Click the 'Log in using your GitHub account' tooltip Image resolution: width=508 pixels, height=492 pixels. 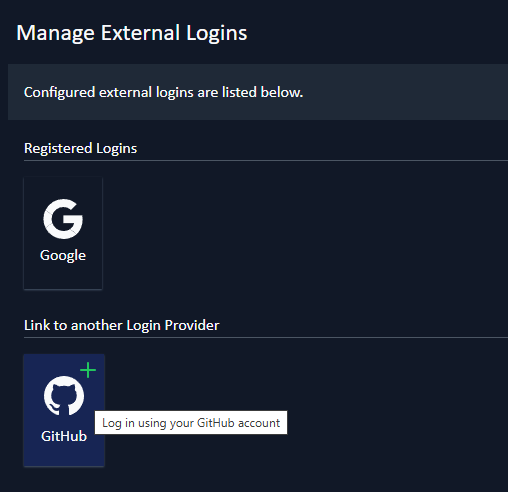pyautogui.click(x=191, y=423)
